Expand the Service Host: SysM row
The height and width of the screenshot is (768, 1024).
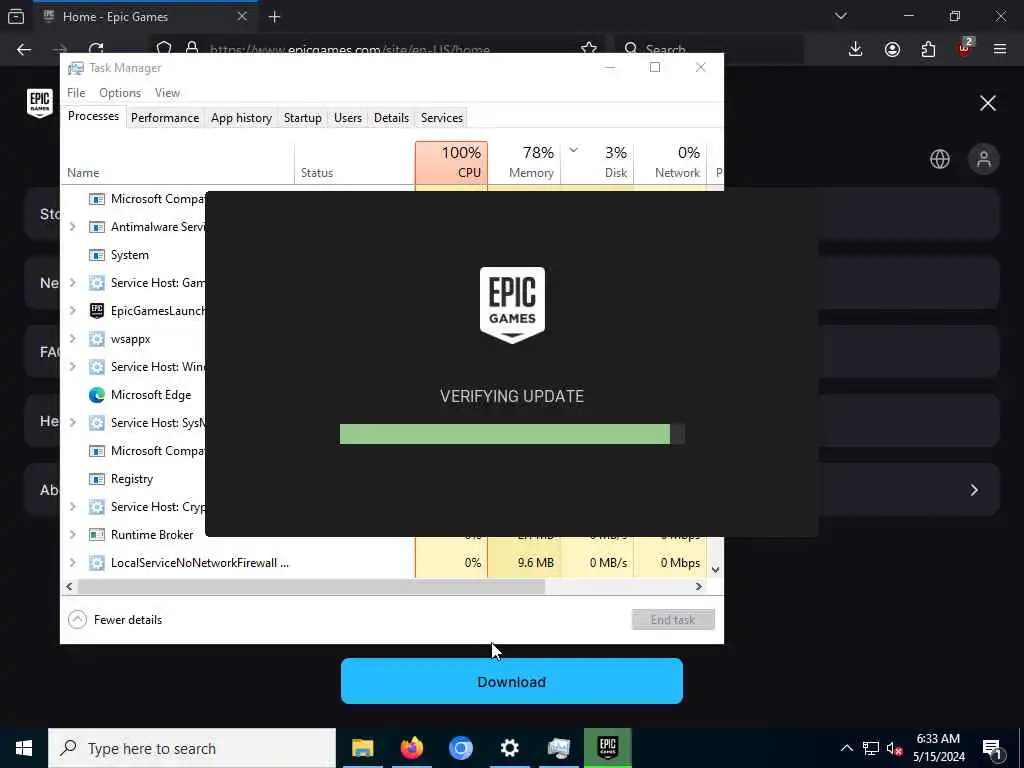[x=72, y=423]
